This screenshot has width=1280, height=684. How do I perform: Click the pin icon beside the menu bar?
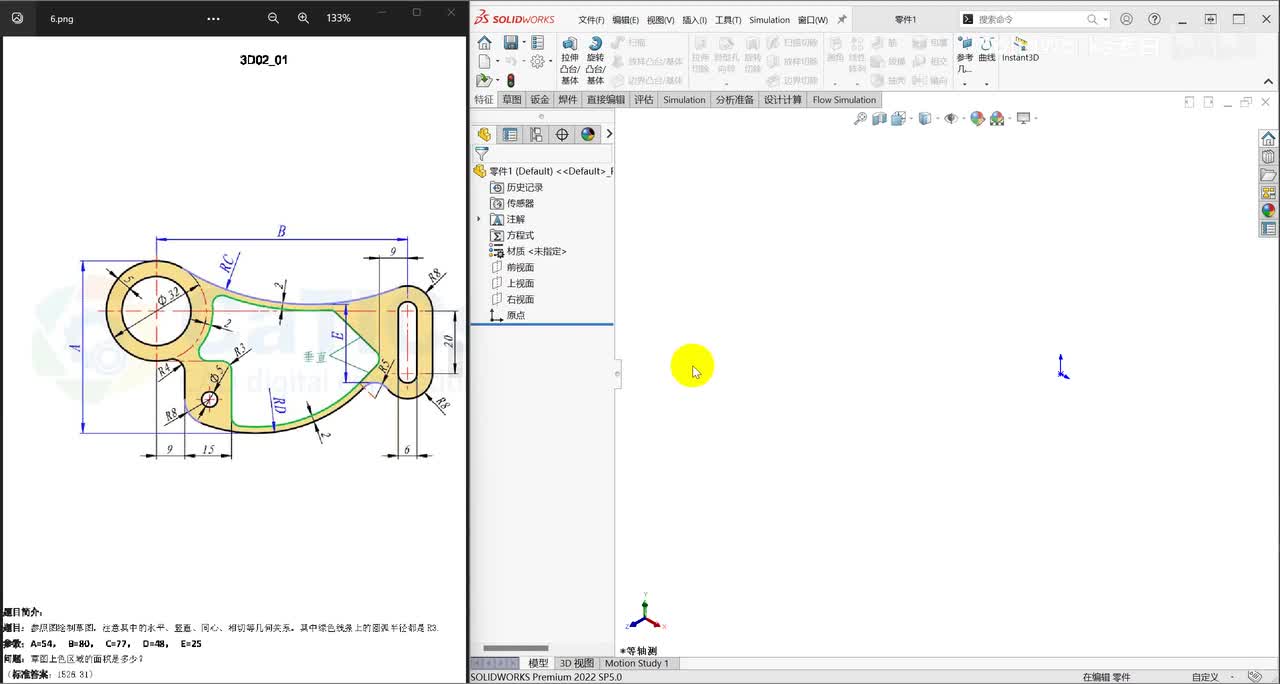tap(842, 19)
